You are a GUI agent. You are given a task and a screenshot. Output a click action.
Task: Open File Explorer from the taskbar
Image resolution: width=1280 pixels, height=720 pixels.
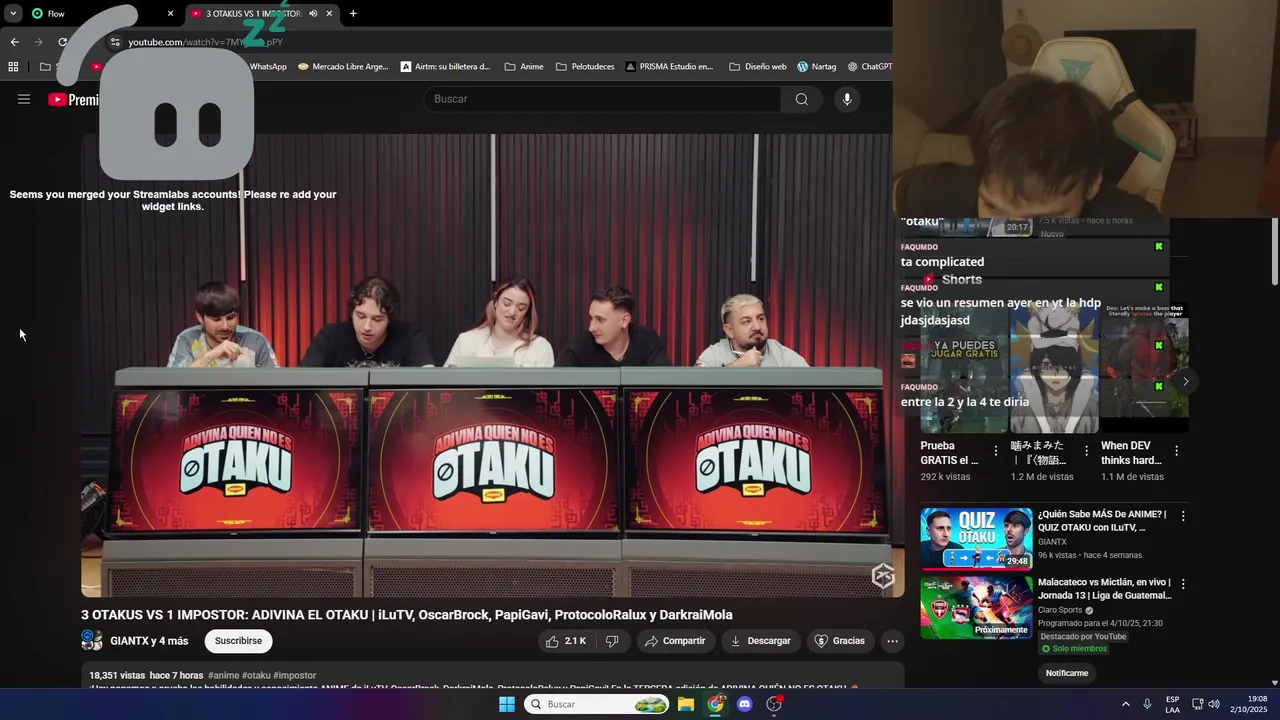pyautogui.click(x=686, y=704)
